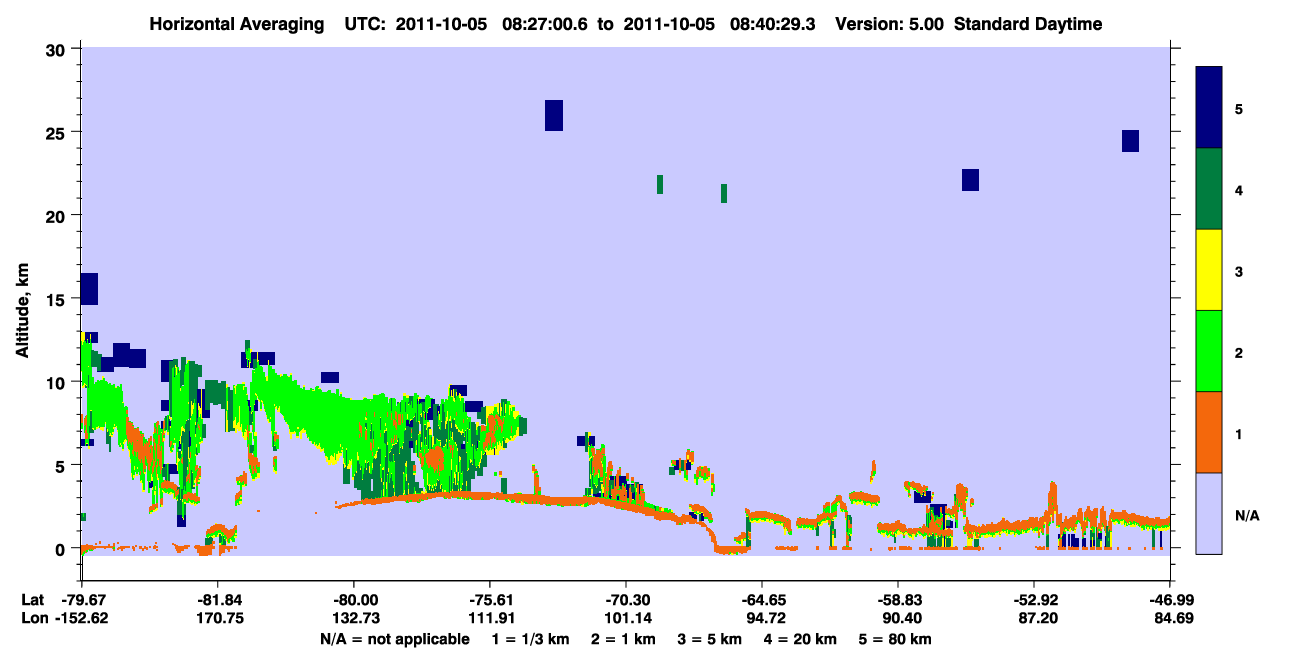Click longitude value 170.75
The height and width of the screenshot is (667, 1300).
click(218, 619)
